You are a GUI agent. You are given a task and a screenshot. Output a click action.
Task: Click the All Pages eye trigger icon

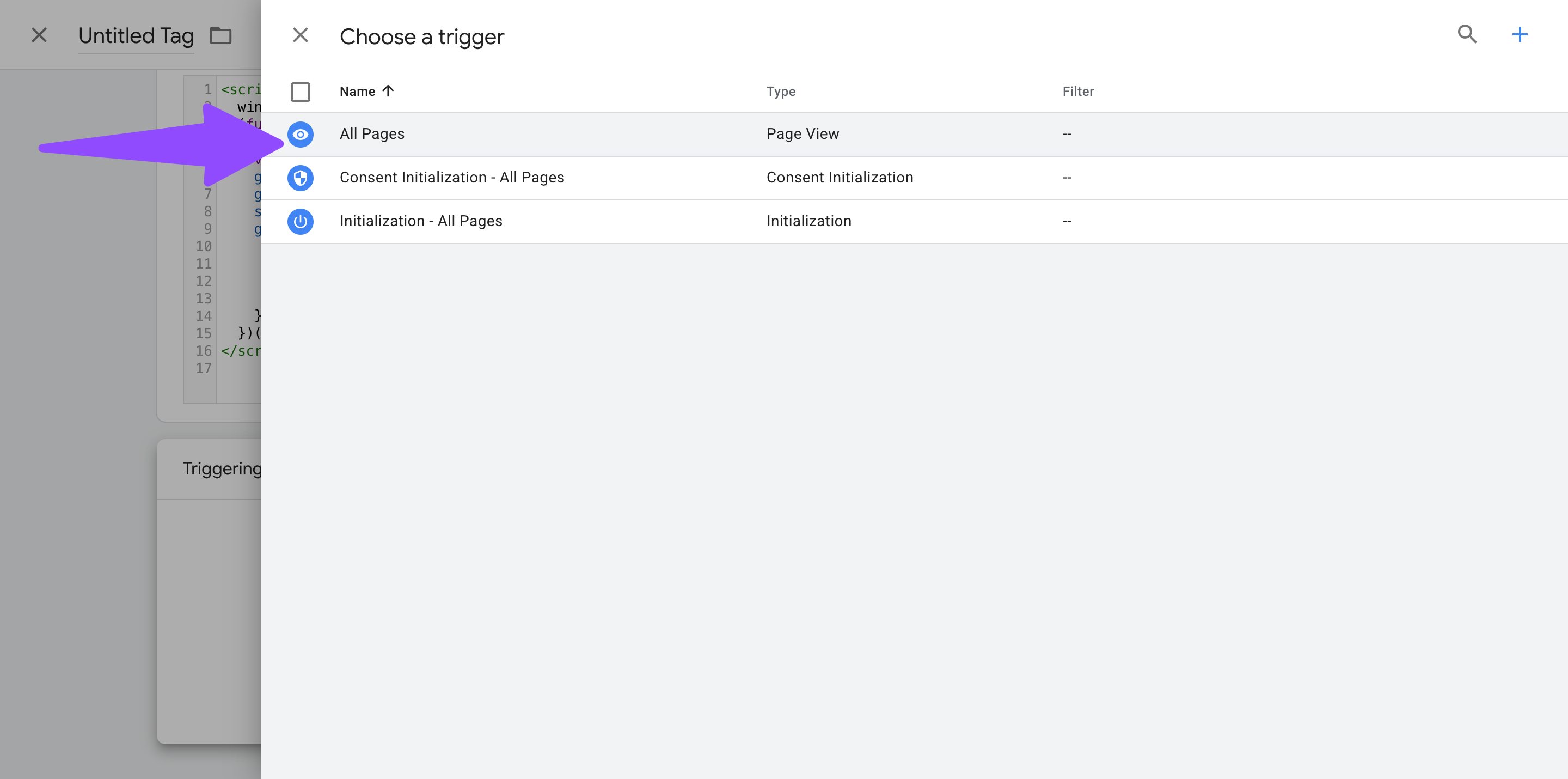click(300, 134)
